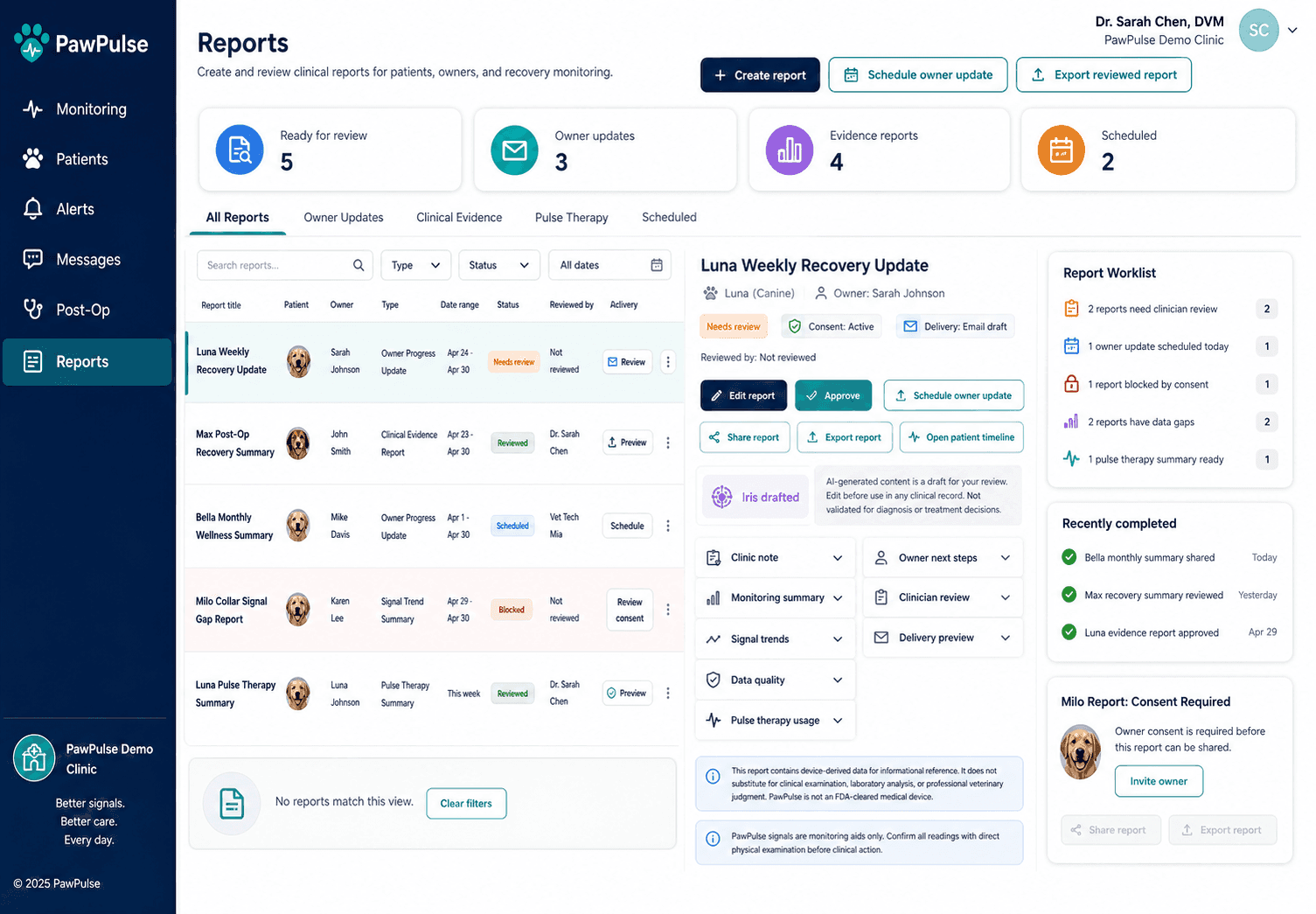The image size is (1316, 914).
Task: Focus the Search reports field
Action: coord(285,265)
